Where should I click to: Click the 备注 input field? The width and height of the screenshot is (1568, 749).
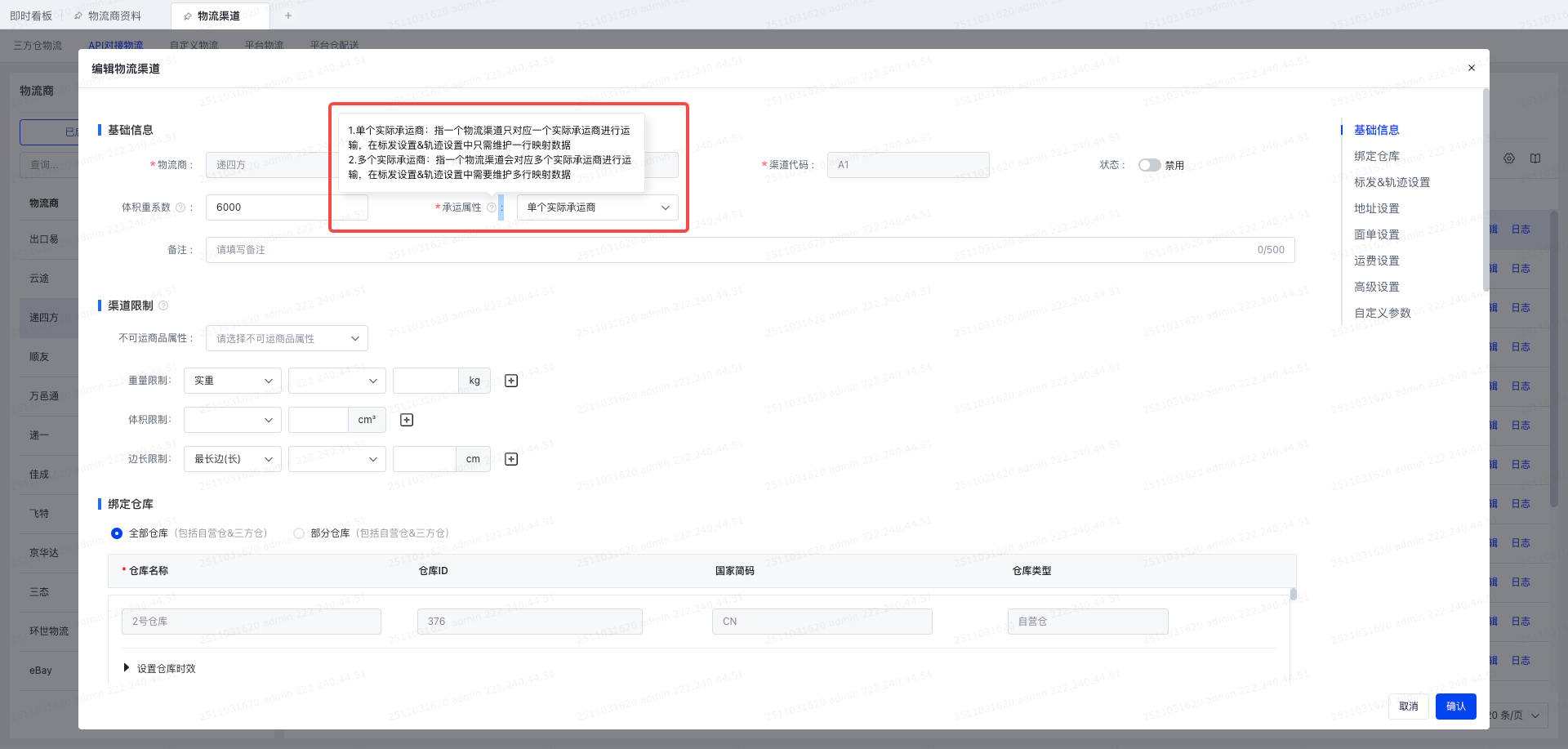click(x=751, y=250)
